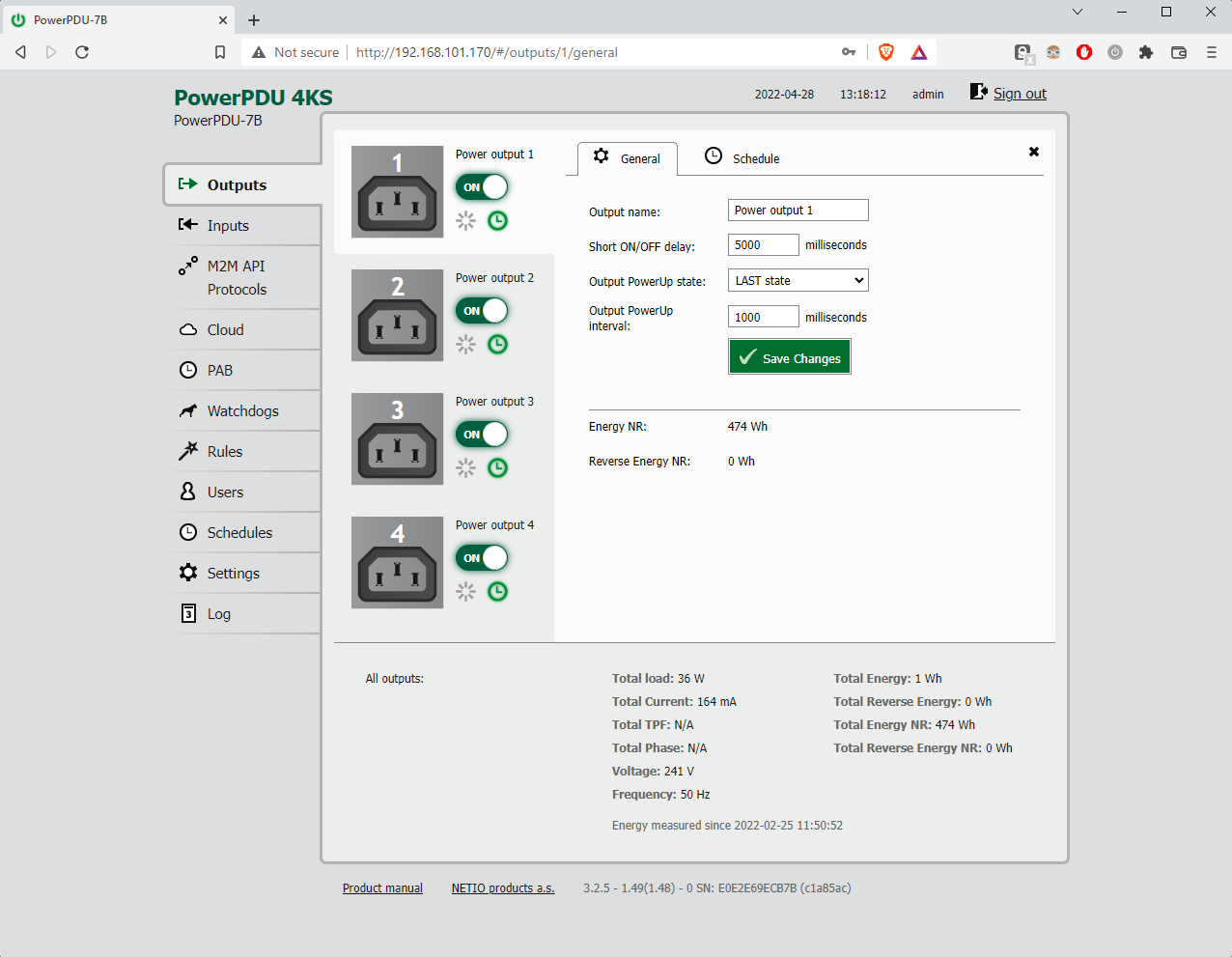Click the restart icon under Power output 2
The width and height of the screenshot is (1232, 957).
[466, 344]
